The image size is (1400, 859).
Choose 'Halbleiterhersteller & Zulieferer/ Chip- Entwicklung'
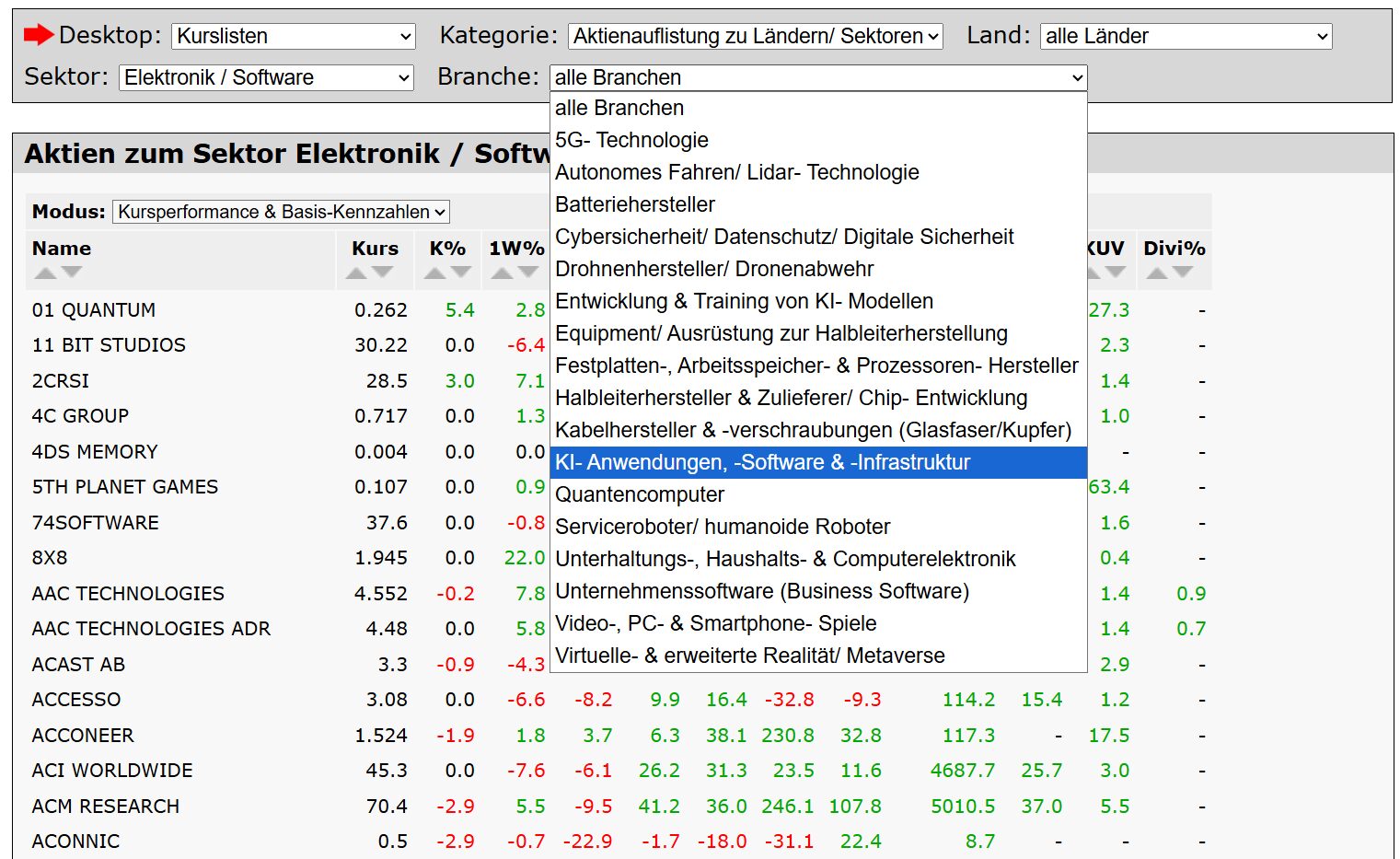(x=818, y=398)
